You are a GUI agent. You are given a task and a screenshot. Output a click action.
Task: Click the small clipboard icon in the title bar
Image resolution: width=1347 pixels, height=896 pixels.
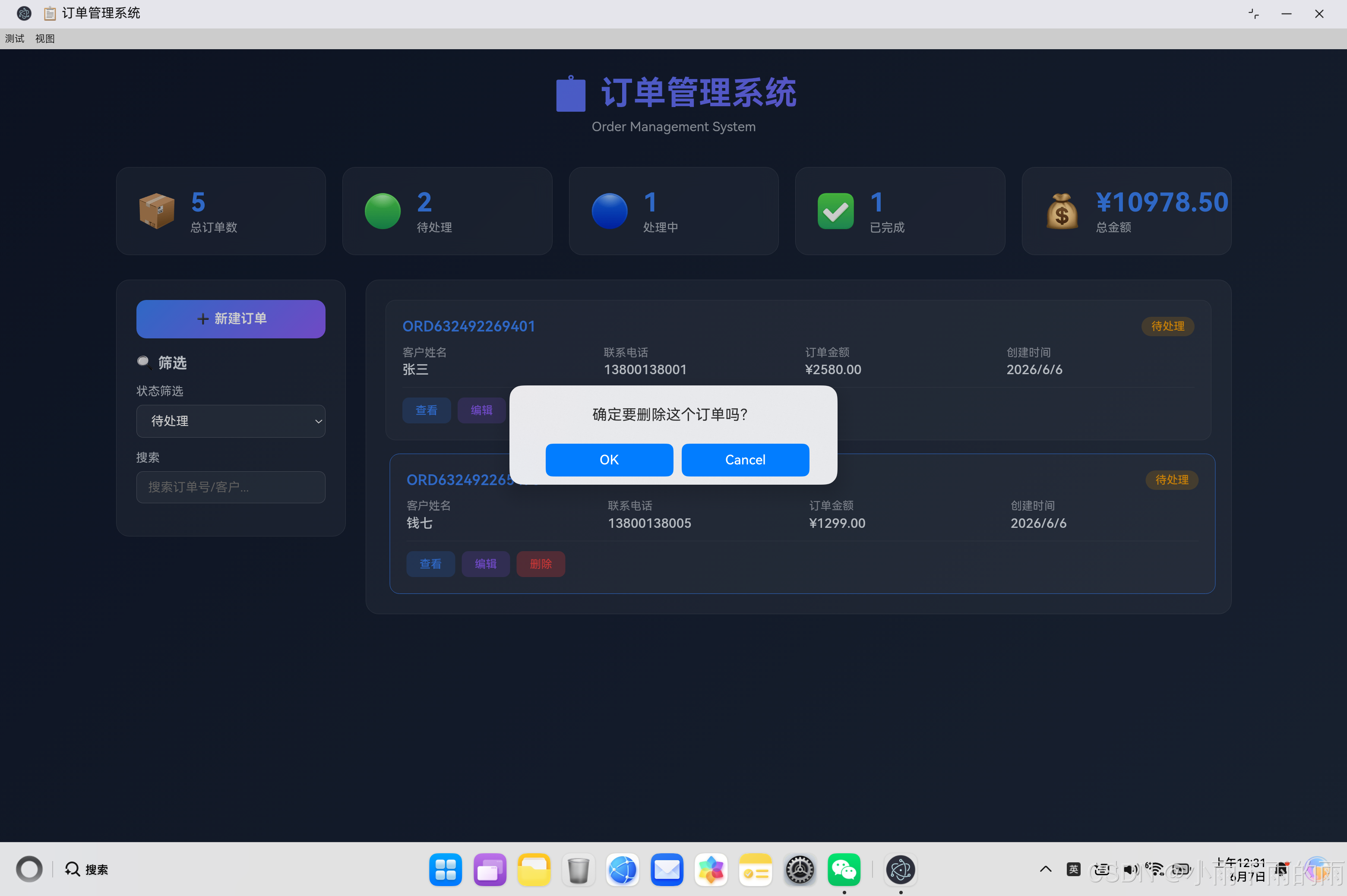pyautogui.click(x=50, y=13)
